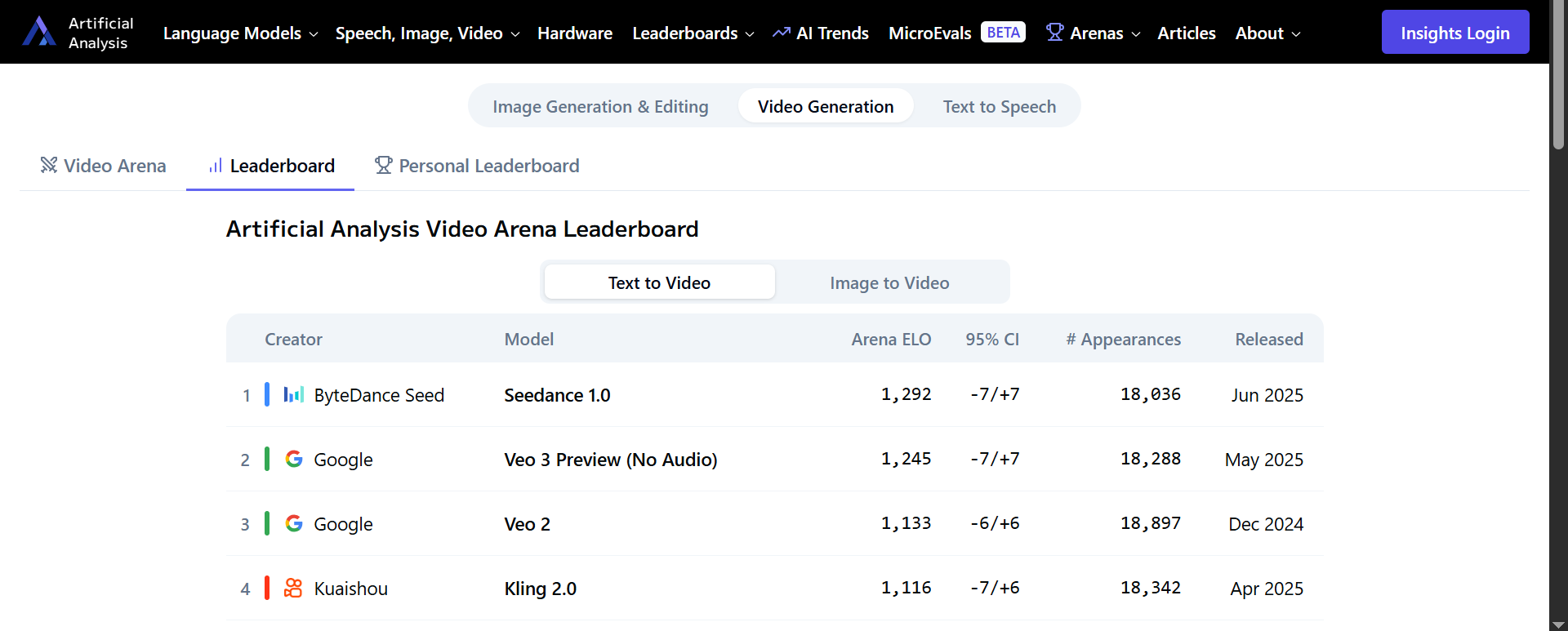
Task: Click the Released column header
Action: 1269,339
